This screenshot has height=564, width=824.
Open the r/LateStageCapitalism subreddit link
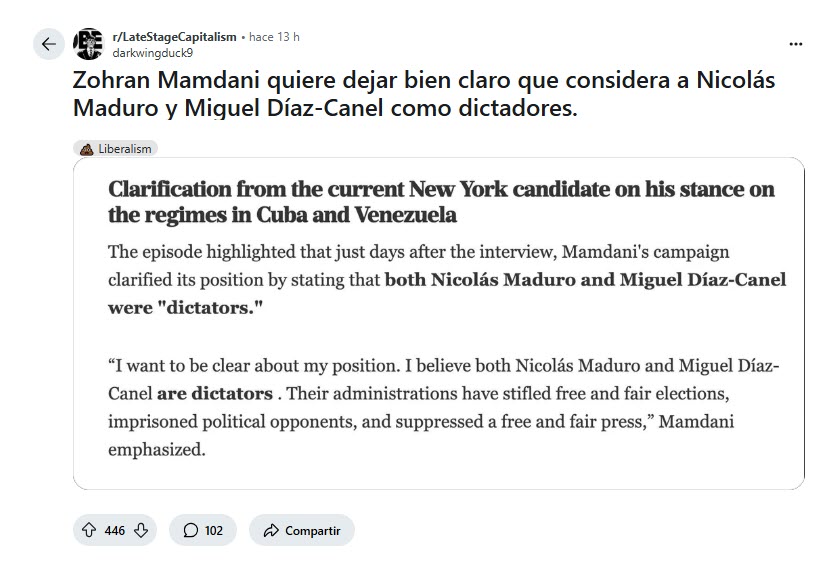click(x=174, y=37)
